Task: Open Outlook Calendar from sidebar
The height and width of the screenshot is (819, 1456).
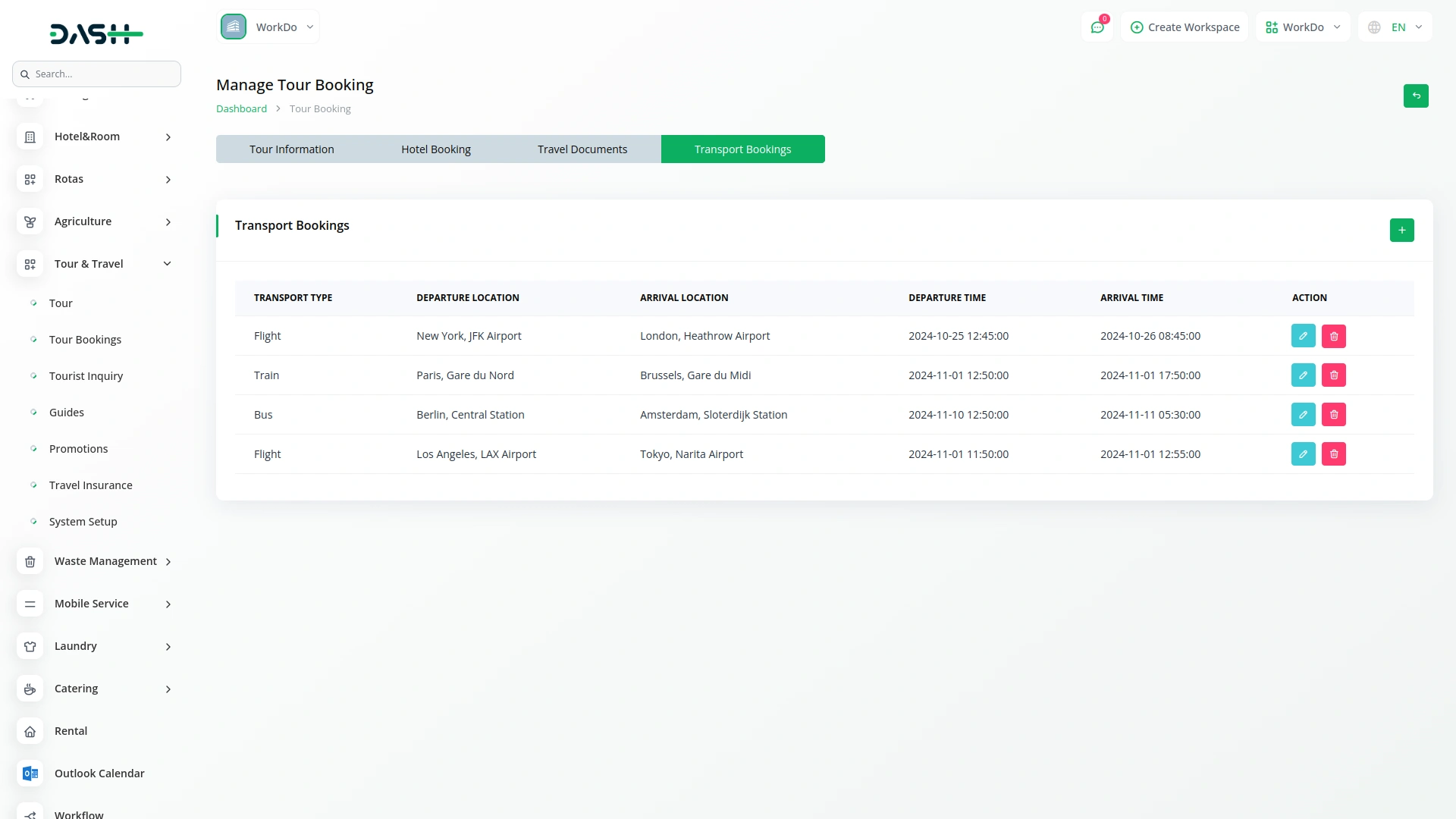Action: click(99, 773)
